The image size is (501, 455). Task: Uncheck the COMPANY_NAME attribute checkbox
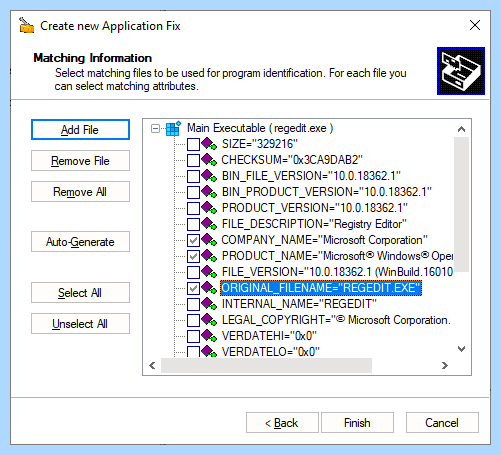[193, 240]
